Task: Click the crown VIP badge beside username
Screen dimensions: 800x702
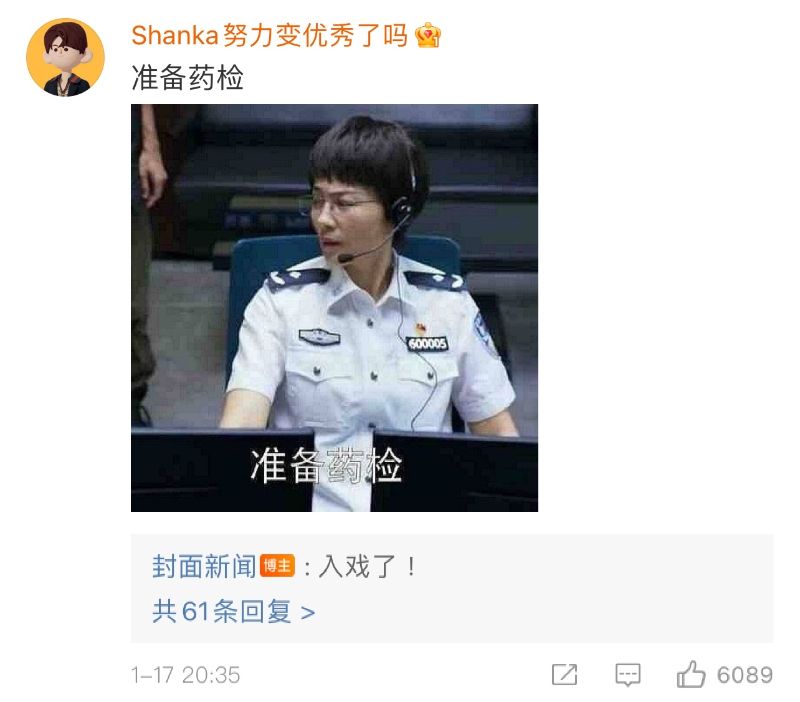Action: (428, 36)
